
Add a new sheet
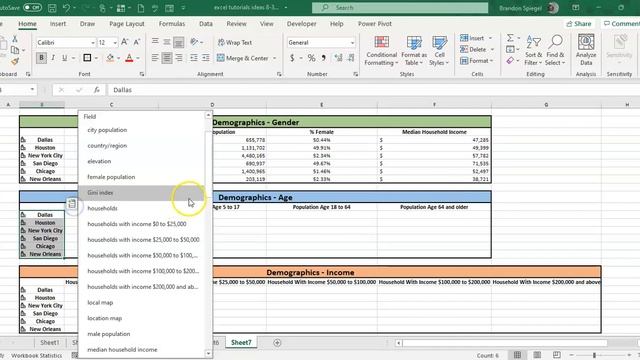point(277,343)
